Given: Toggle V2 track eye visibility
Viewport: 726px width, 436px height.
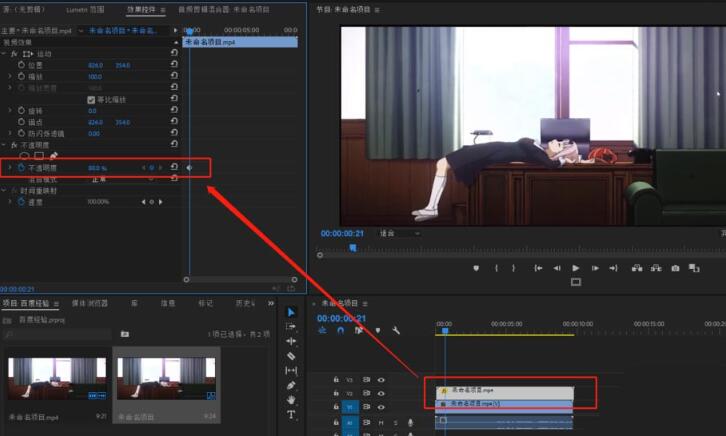Looking at the screenshot, I should point(381,393).
